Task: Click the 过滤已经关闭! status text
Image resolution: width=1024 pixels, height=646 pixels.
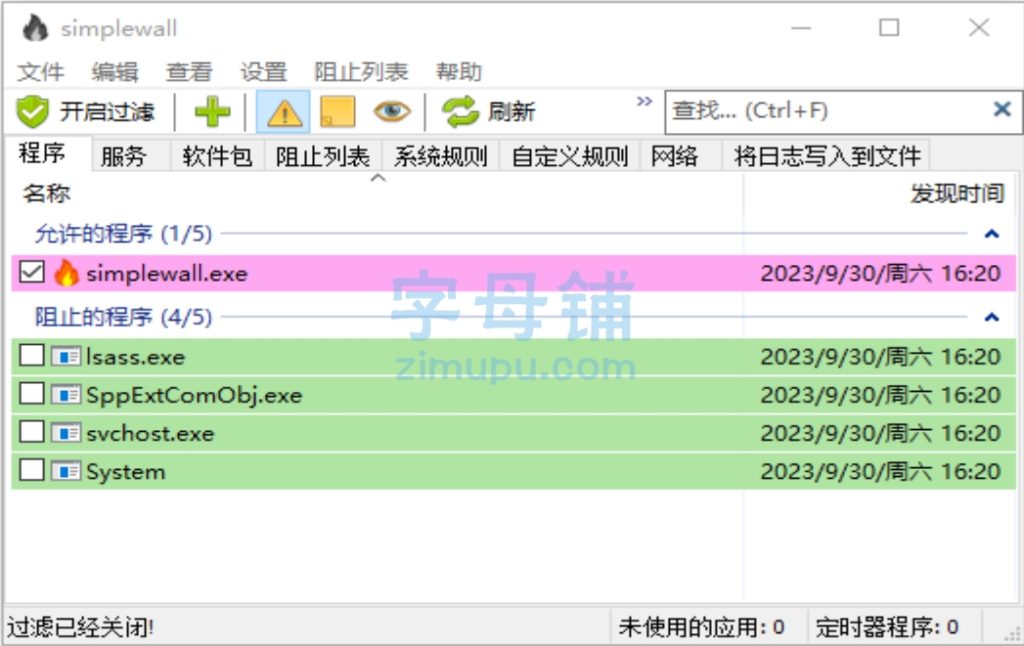Action: 80,628
